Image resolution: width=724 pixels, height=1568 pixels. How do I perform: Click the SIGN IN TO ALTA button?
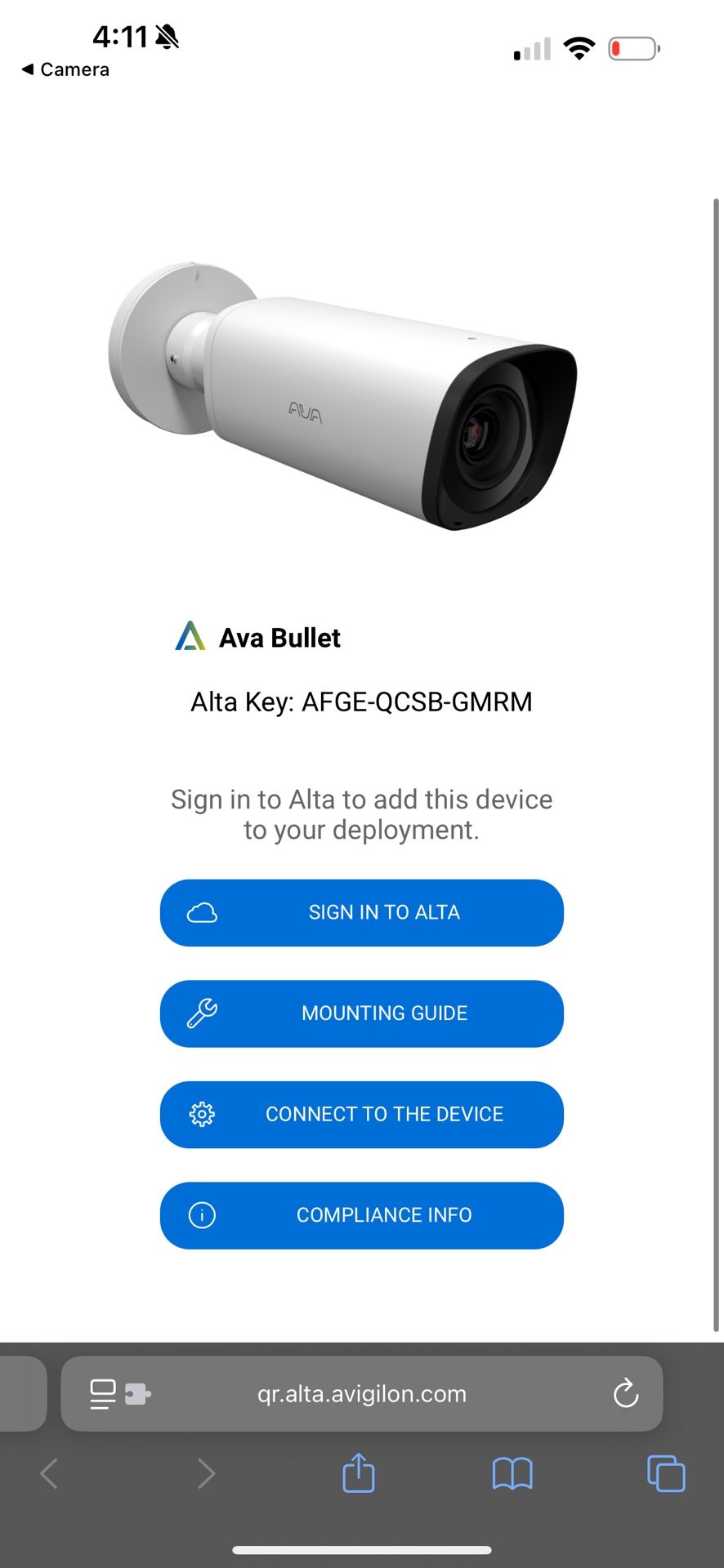pyautogui.click(x=362, y=913)
